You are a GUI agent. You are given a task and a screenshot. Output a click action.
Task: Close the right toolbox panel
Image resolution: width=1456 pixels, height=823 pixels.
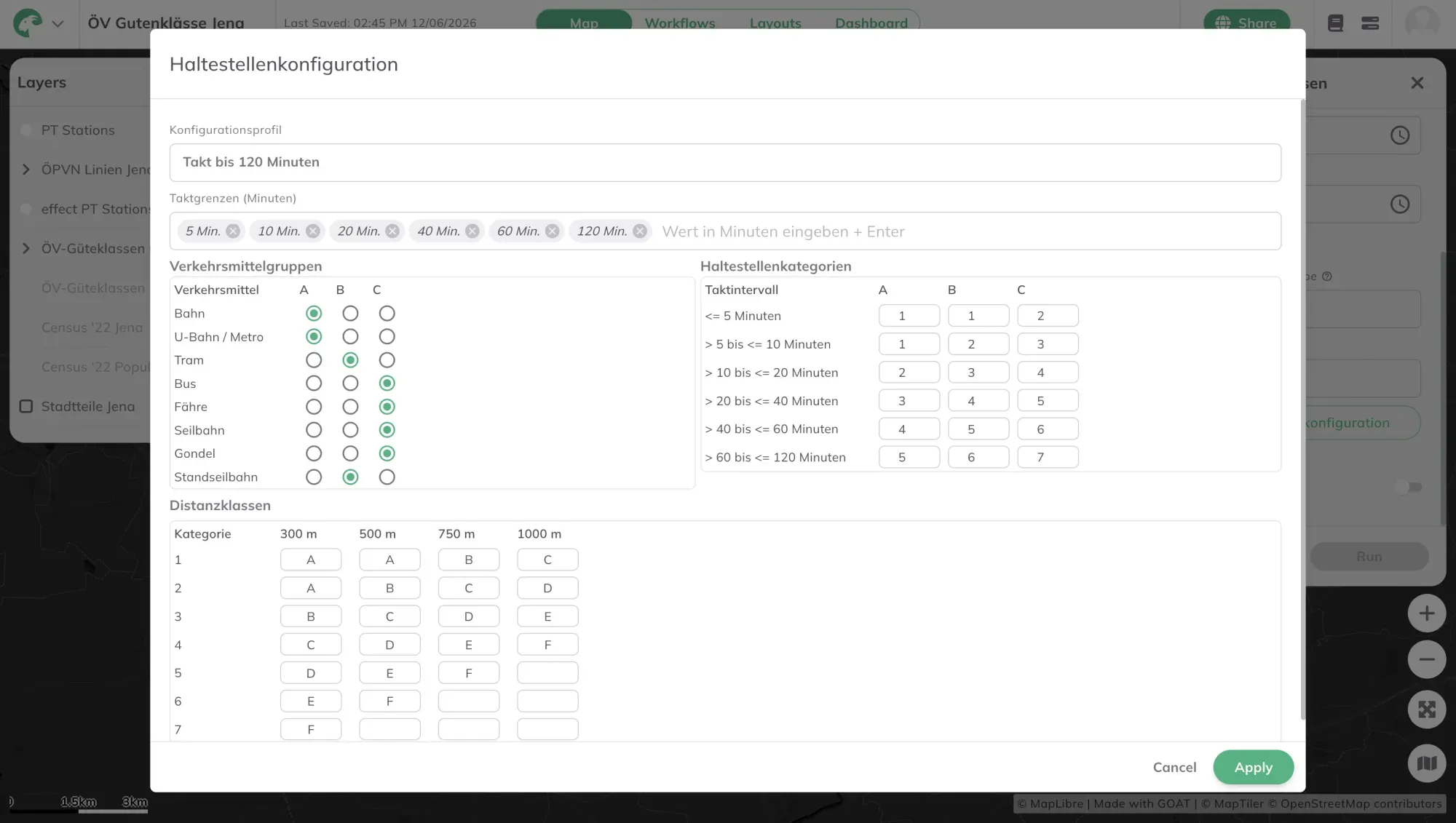[1417, 83]
